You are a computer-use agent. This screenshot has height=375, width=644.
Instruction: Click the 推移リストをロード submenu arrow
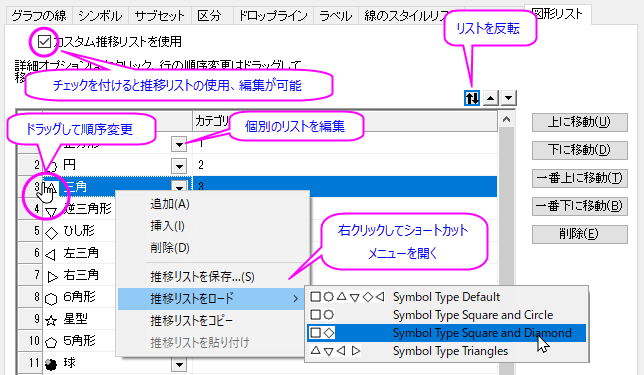pyautogui.click(x=295, y=299)
